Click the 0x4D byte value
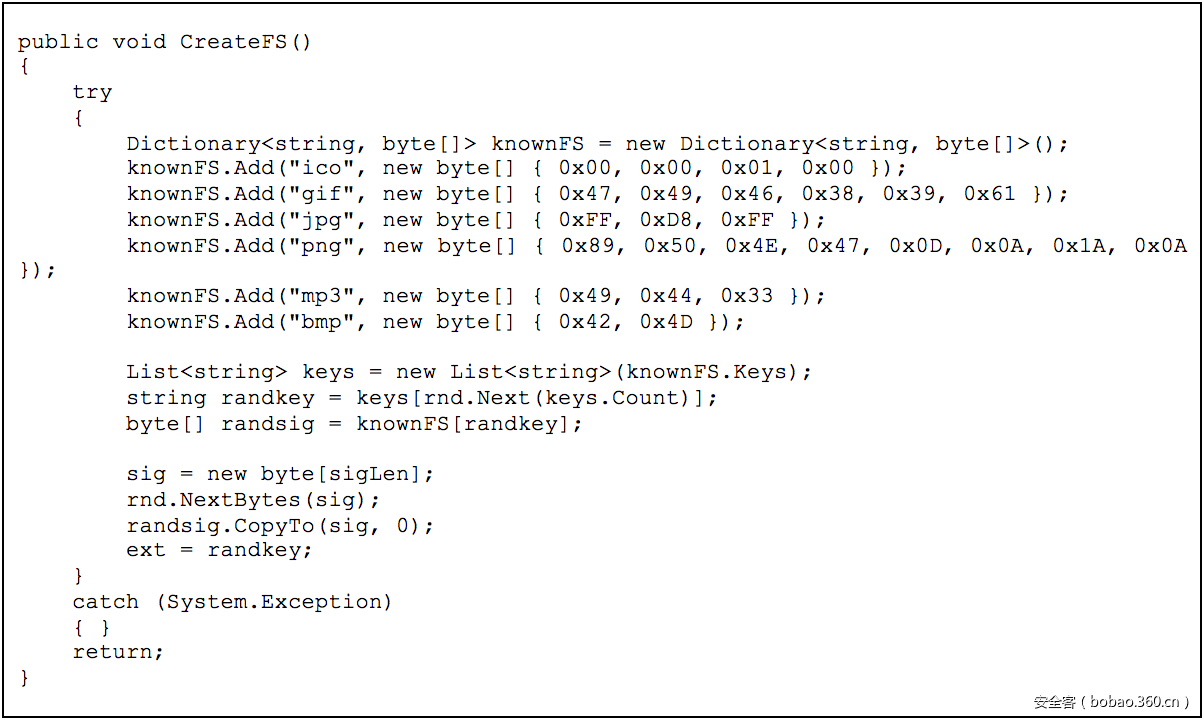This screenshot has width=1204, height=720. click(666, 322)
